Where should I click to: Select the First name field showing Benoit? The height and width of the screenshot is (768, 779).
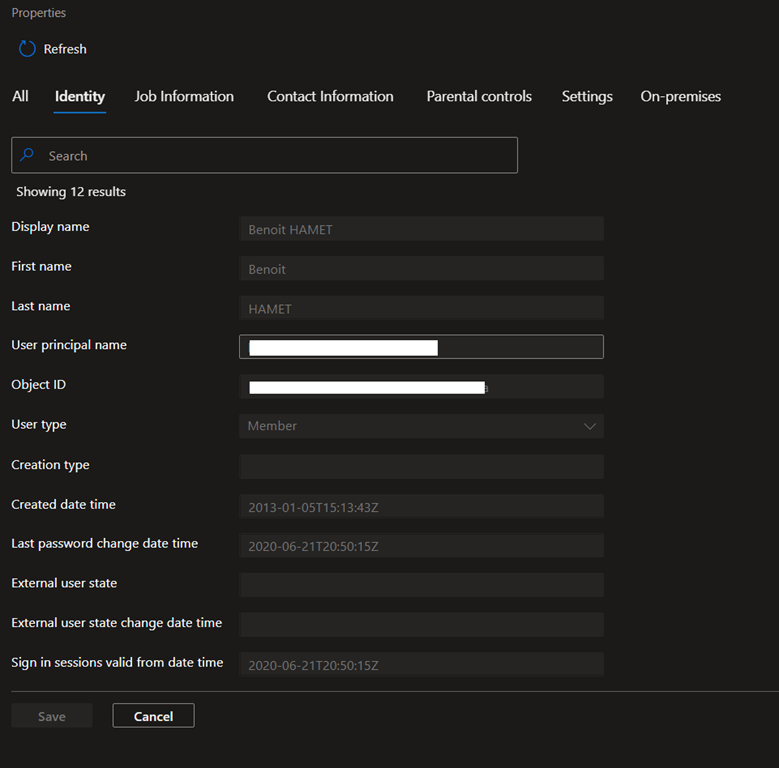click(x=421, y=269)
